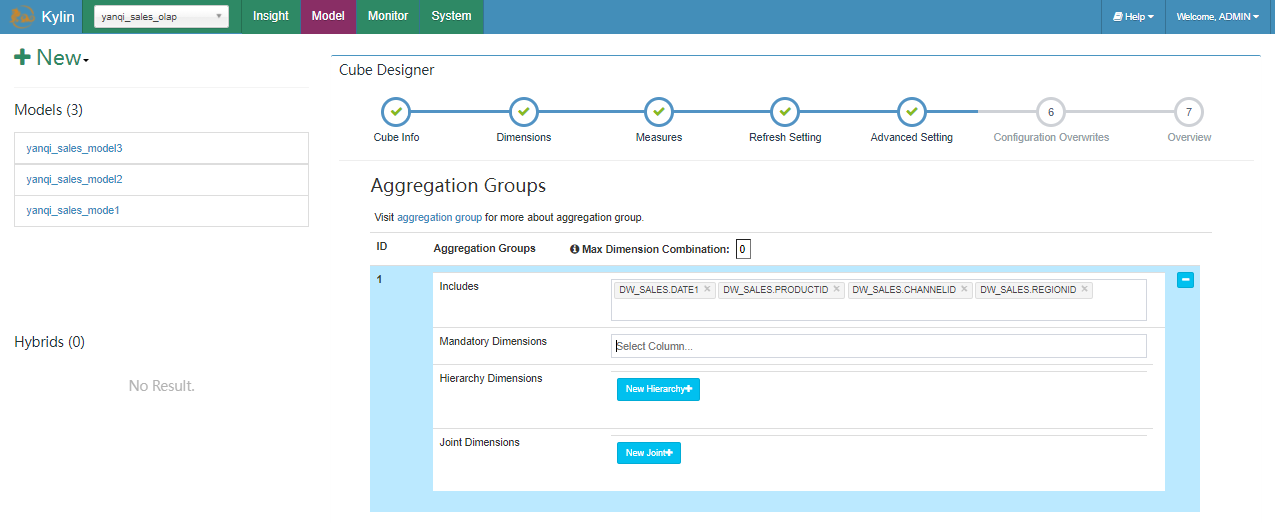Screen dimensions: 1275x523
Task: Remove DW_SALES.CHANNELID from Includes
Action: (x=964, y=290)
